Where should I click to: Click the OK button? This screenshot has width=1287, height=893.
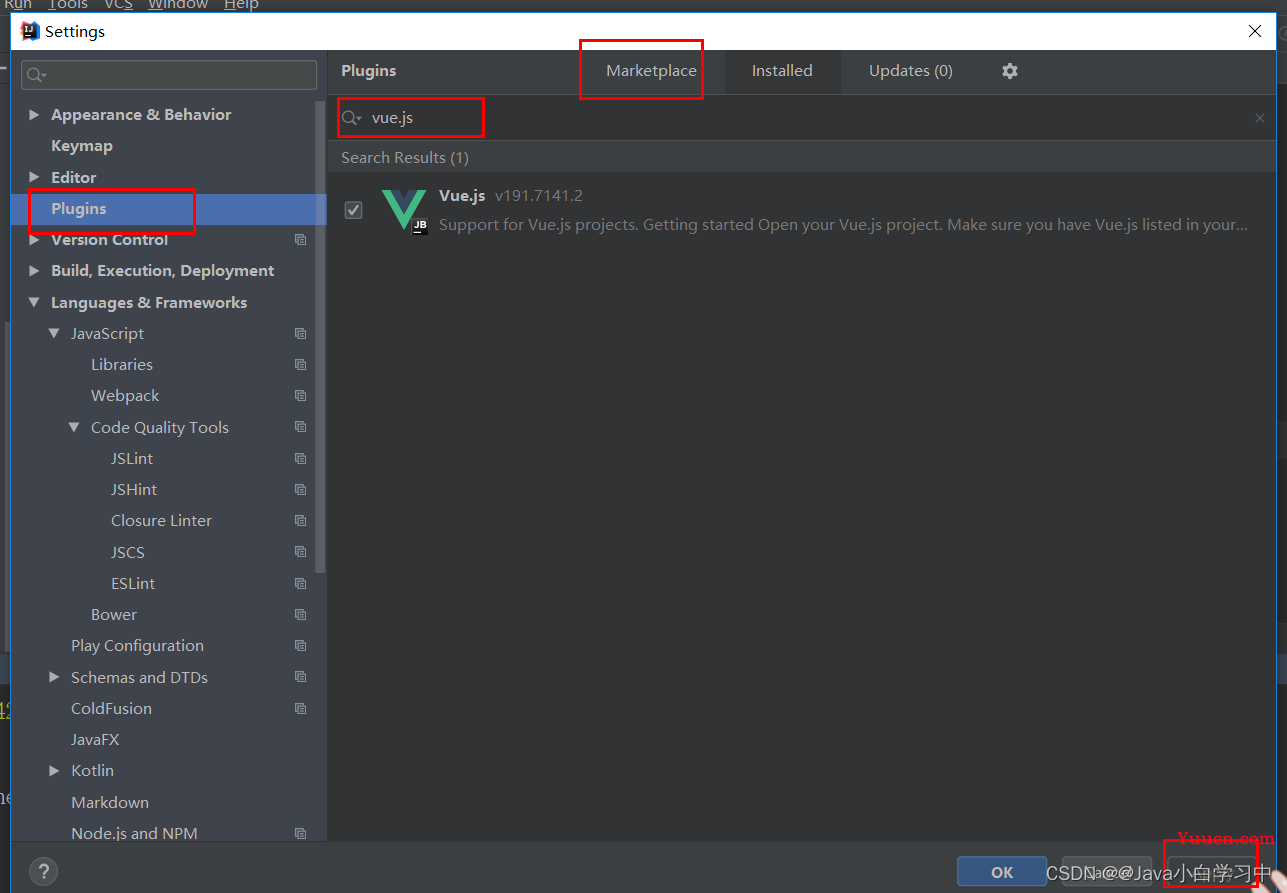point(1002,872)
